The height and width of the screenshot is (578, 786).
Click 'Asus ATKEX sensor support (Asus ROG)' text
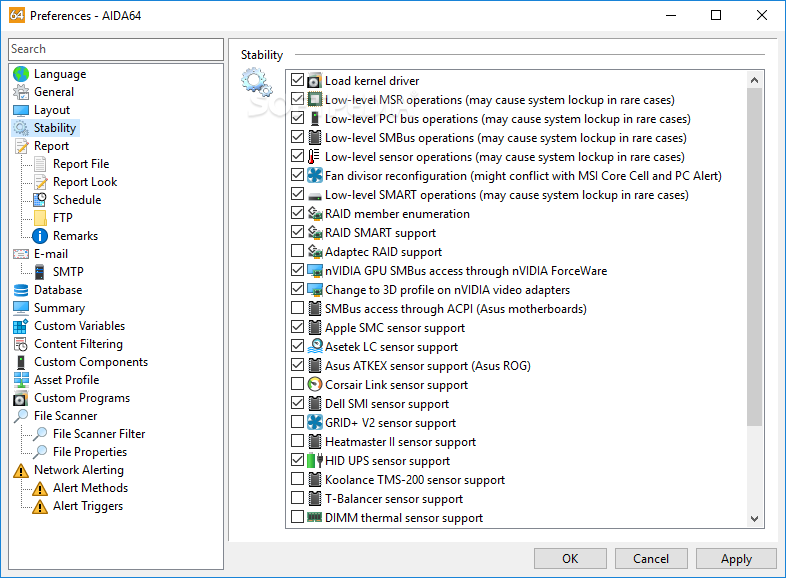(x=428, y=366)
